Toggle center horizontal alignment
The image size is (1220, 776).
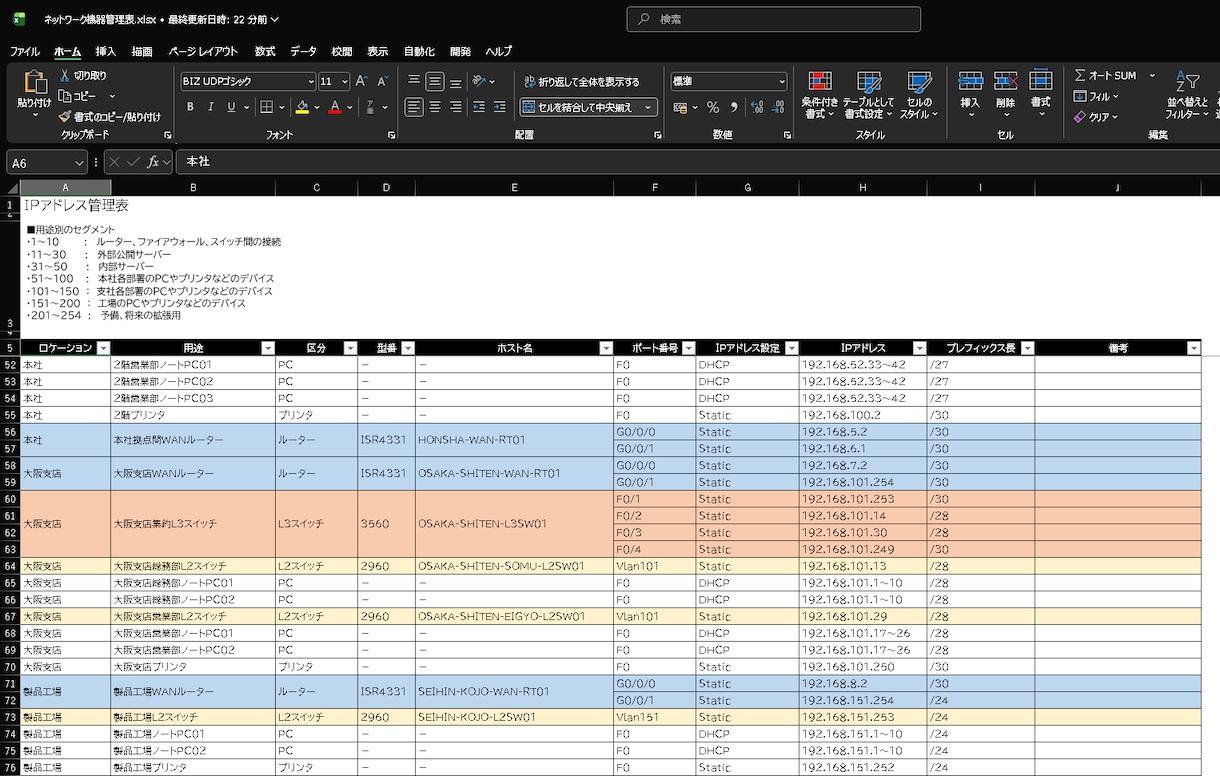pyautogui.click(x=435, y=107)
